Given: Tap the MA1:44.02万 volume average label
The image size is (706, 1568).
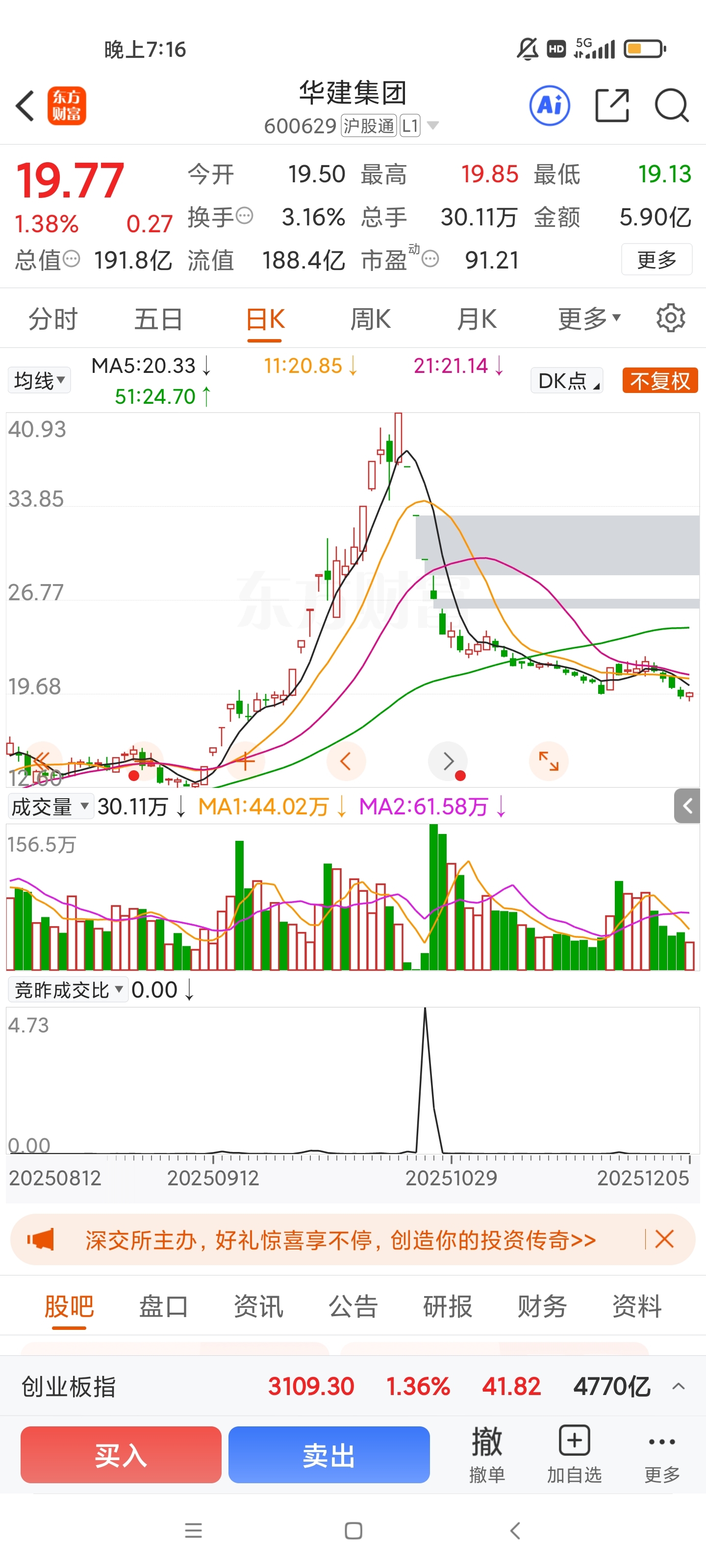Looking at the screenshot, I should point(272,807).
